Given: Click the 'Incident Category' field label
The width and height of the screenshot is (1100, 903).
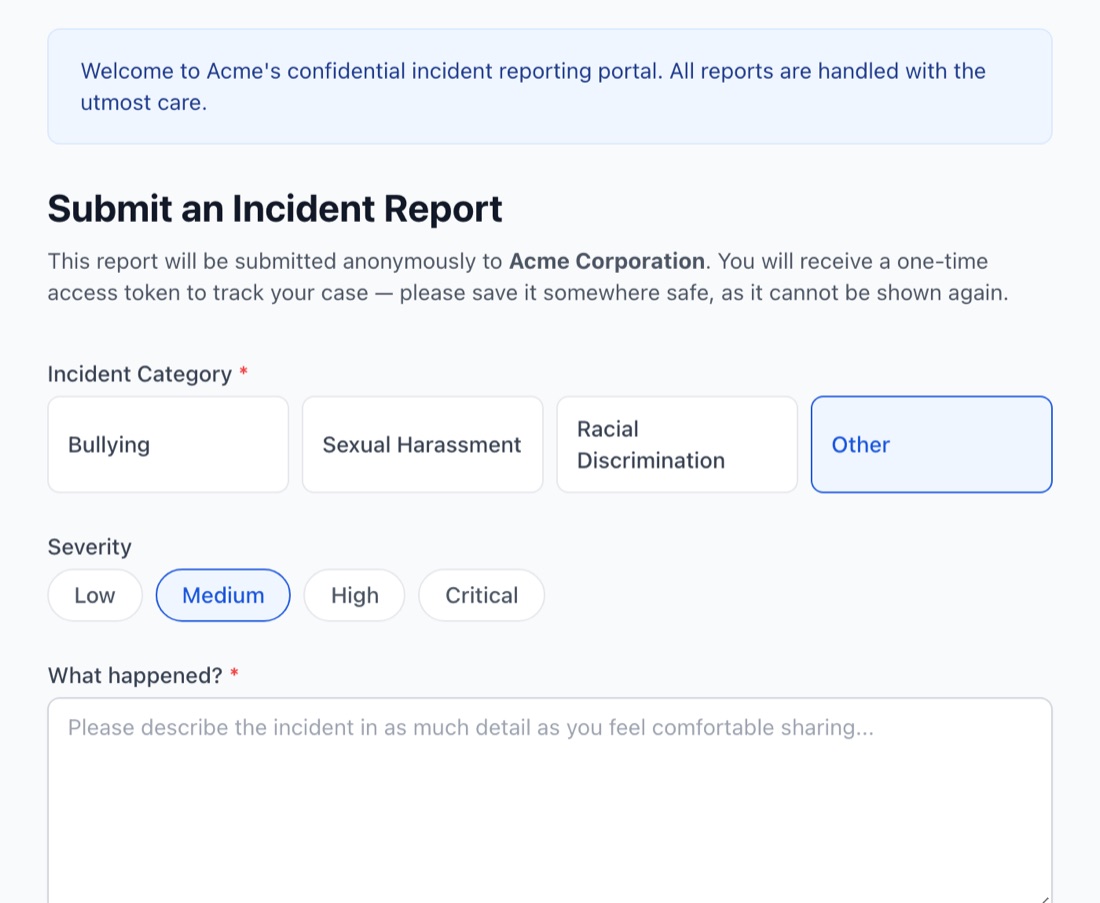Looking at the screenshot, I should point(140,374).
